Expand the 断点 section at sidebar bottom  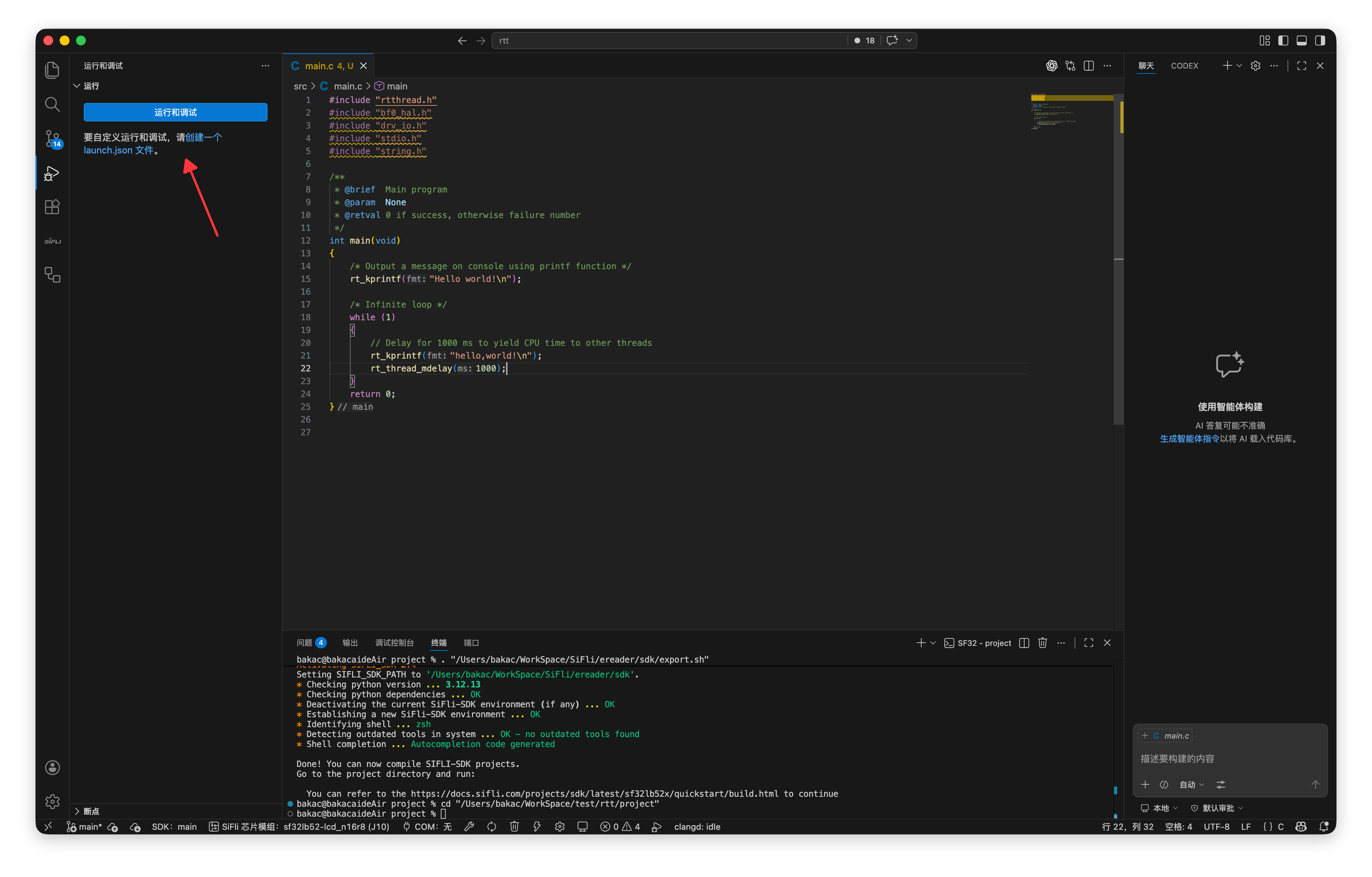(x=91, y=811)
